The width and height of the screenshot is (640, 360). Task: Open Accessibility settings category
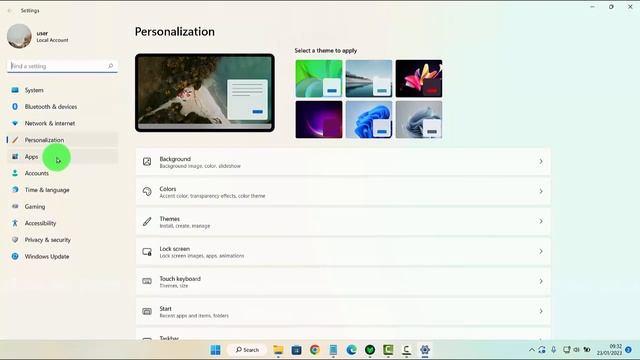(x=62, y=223)
